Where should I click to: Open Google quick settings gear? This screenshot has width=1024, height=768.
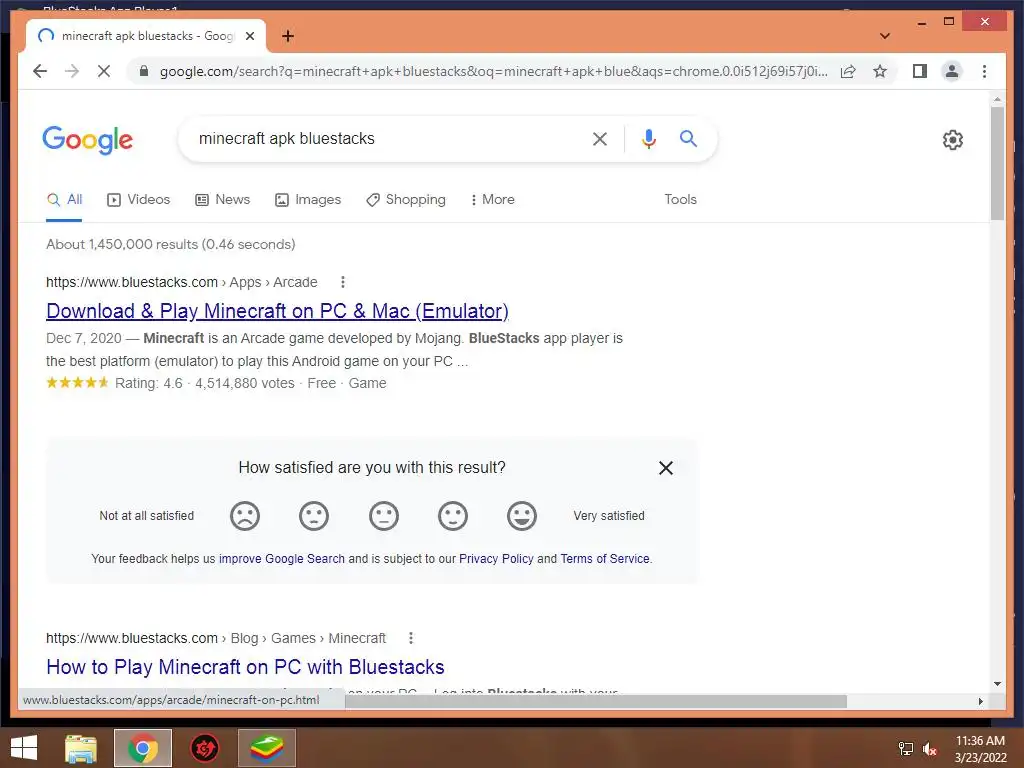click(953, 140)
